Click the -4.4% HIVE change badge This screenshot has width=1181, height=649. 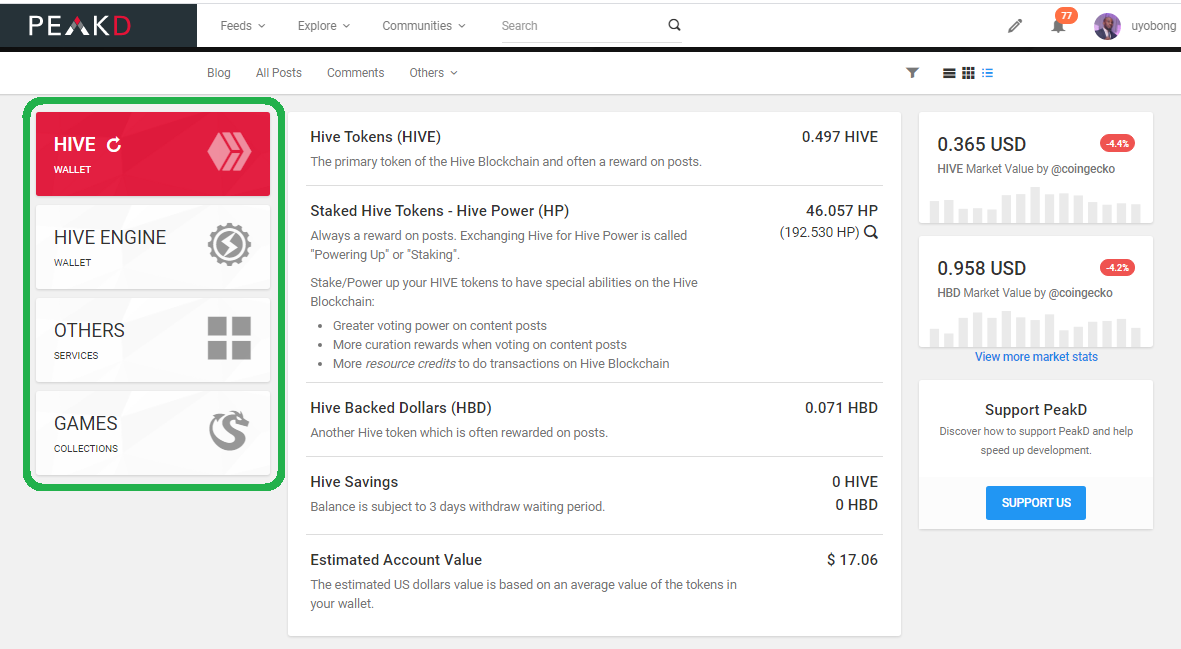[1118, 143]
